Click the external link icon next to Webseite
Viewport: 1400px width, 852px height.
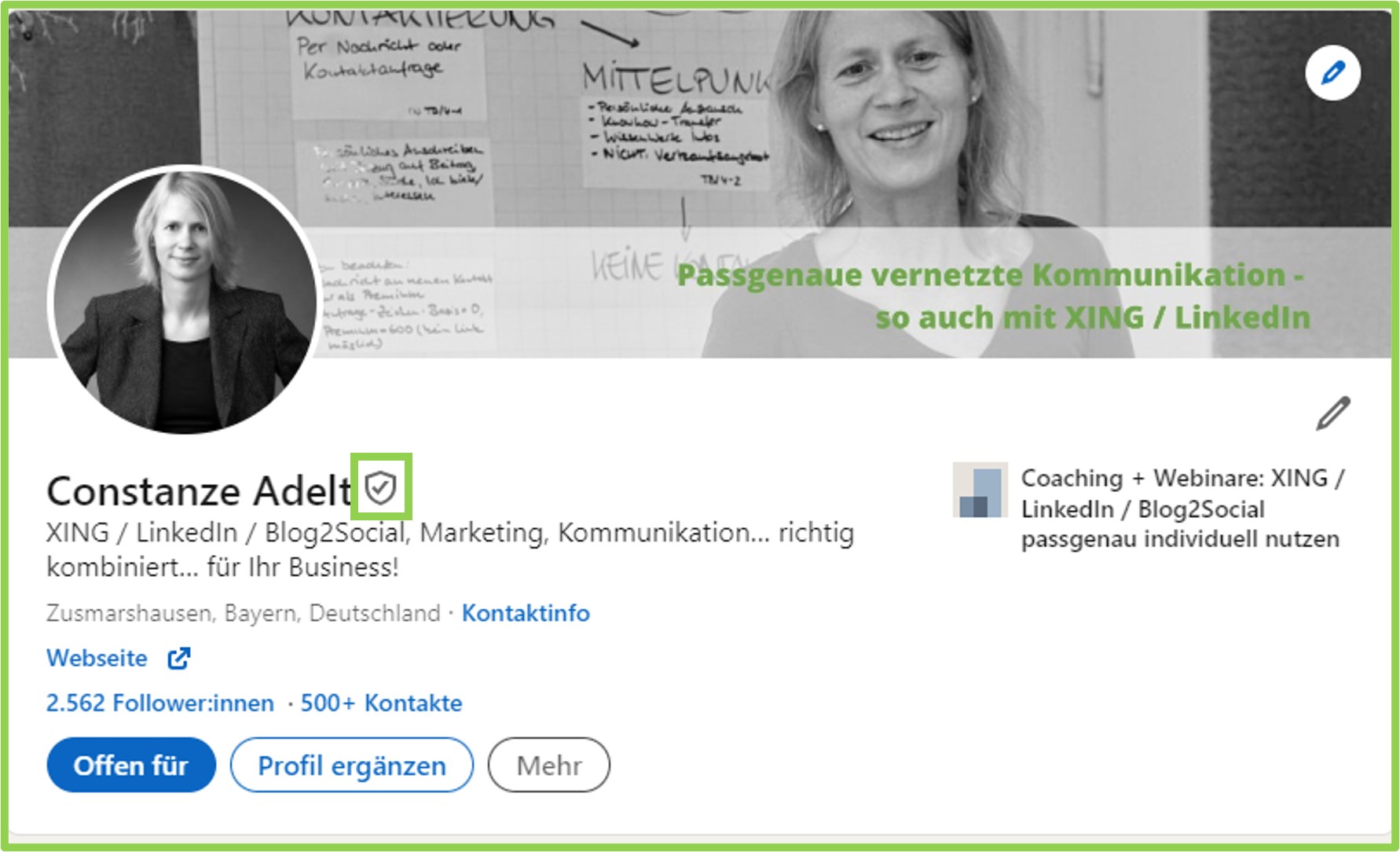179,658
